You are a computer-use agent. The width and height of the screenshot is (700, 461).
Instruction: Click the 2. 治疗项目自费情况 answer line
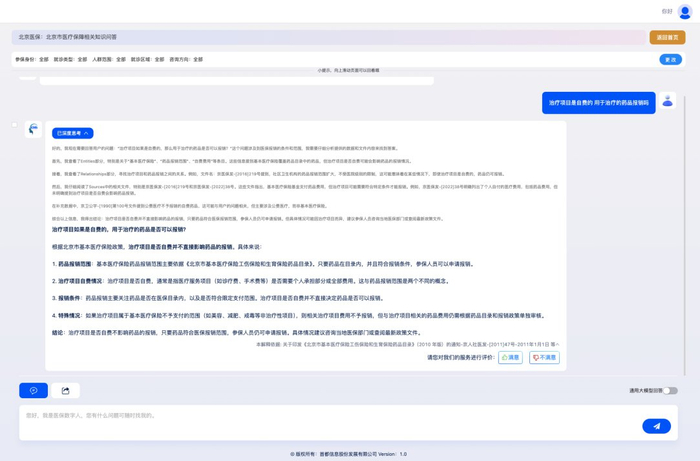pyautogui.click(x=251, y=281)
